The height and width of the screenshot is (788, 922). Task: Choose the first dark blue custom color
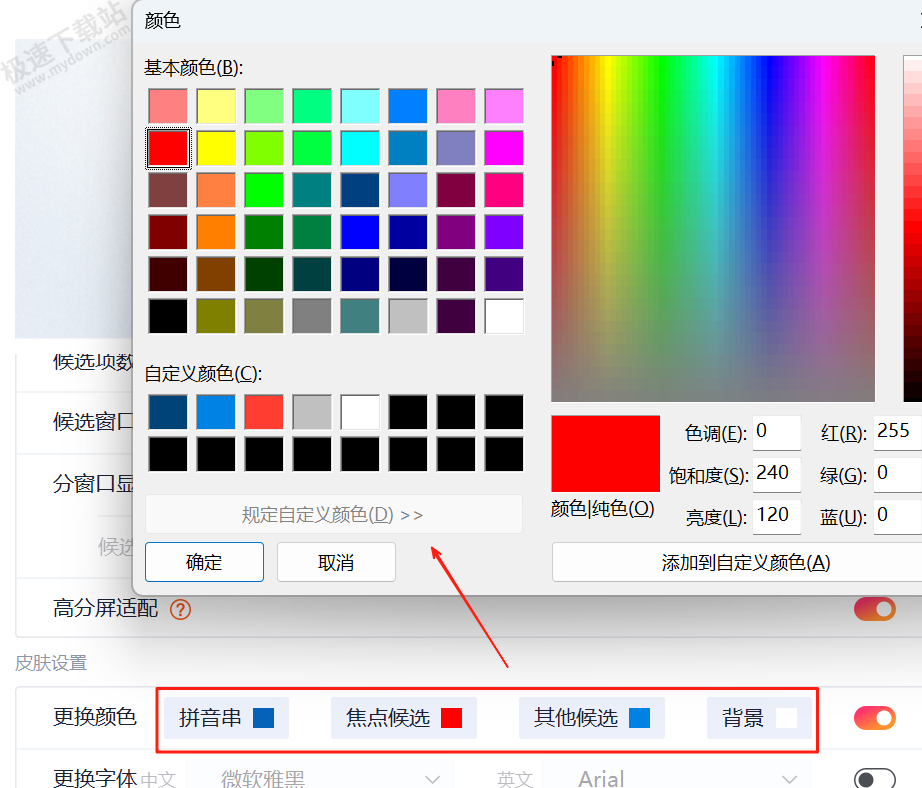pos(168,411)
